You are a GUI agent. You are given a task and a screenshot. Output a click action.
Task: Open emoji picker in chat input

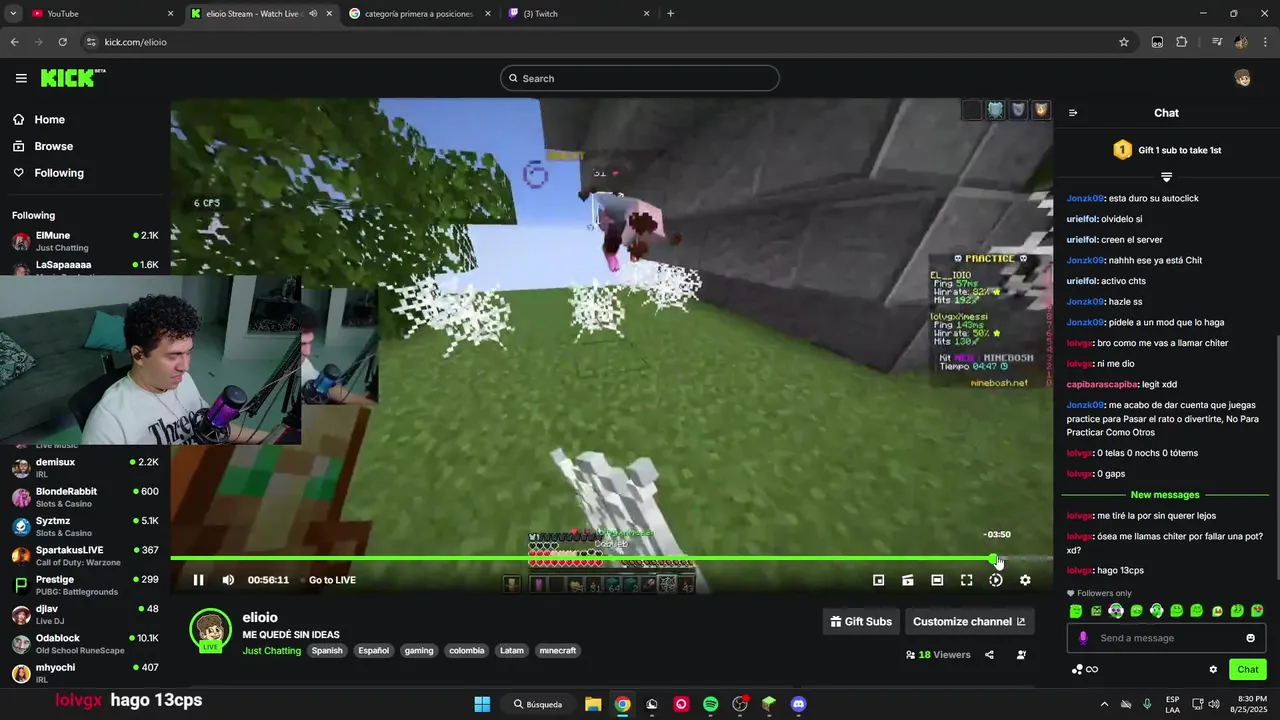click(1250, 638)
